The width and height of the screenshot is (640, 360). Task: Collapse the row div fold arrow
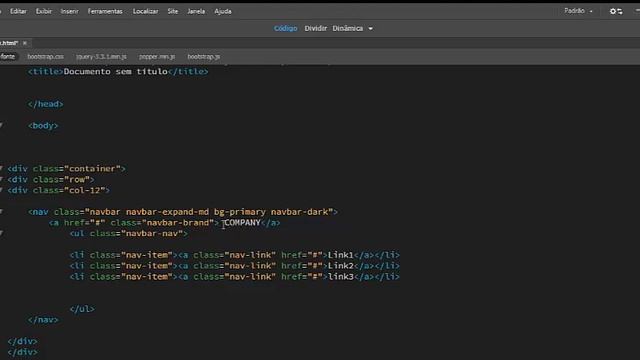2,179
